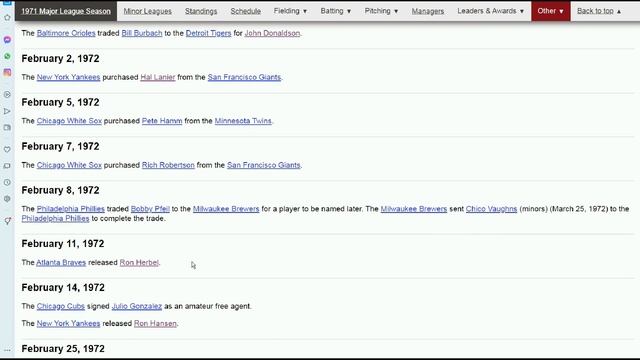Open New York Yankees link in Ron Hansen row
Screen dimensions: 640x360
click(68, 323)
